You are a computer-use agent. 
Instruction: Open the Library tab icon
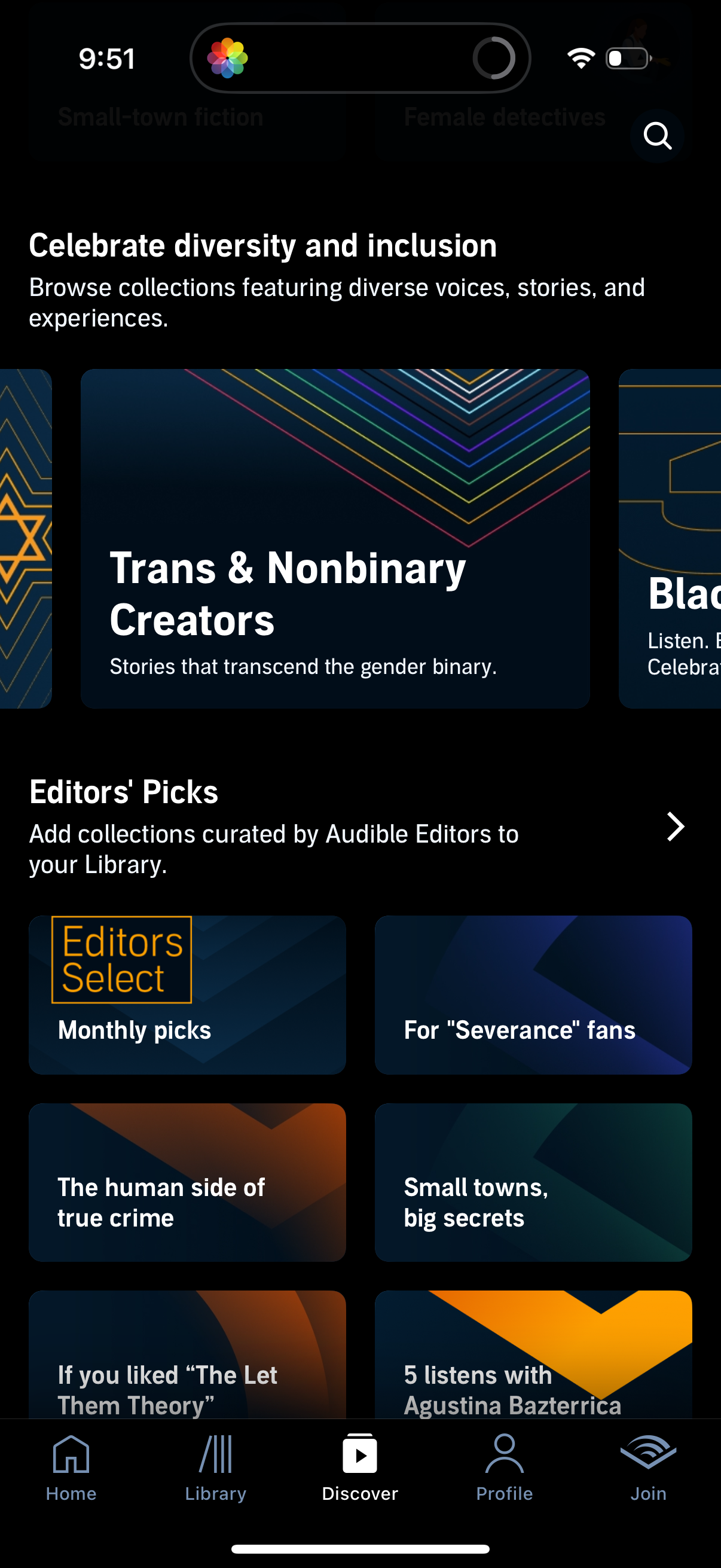[x=216, y=1459]
